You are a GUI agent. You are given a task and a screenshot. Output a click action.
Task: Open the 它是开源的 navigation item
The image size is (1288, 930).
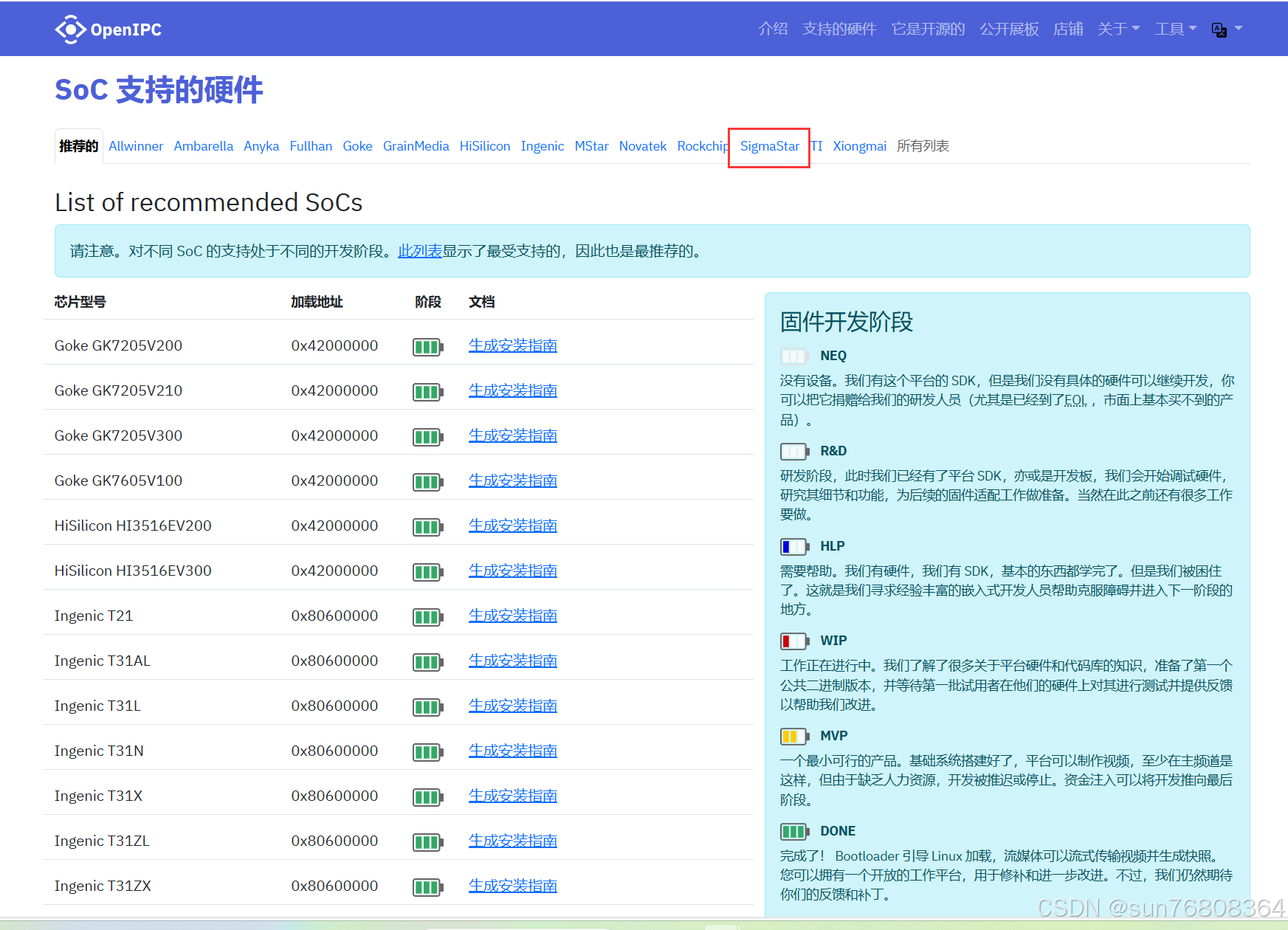click(928, 29)
